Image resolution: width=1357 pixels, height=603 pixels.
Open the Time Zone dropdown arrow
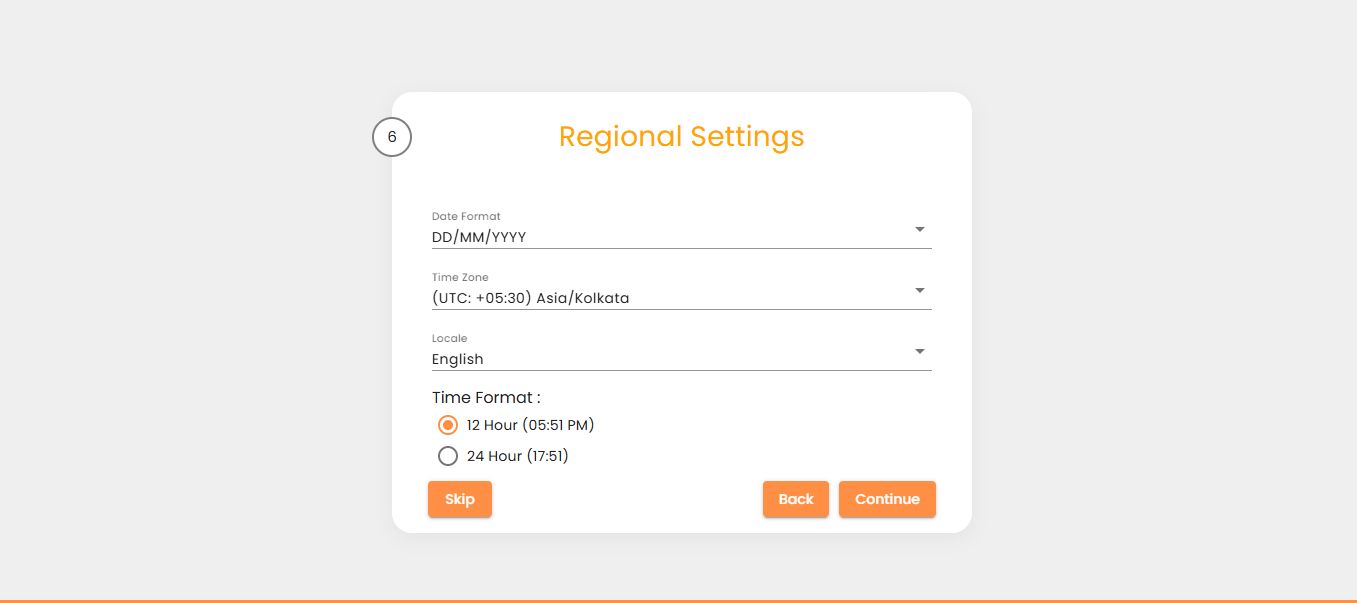[919, 291]
